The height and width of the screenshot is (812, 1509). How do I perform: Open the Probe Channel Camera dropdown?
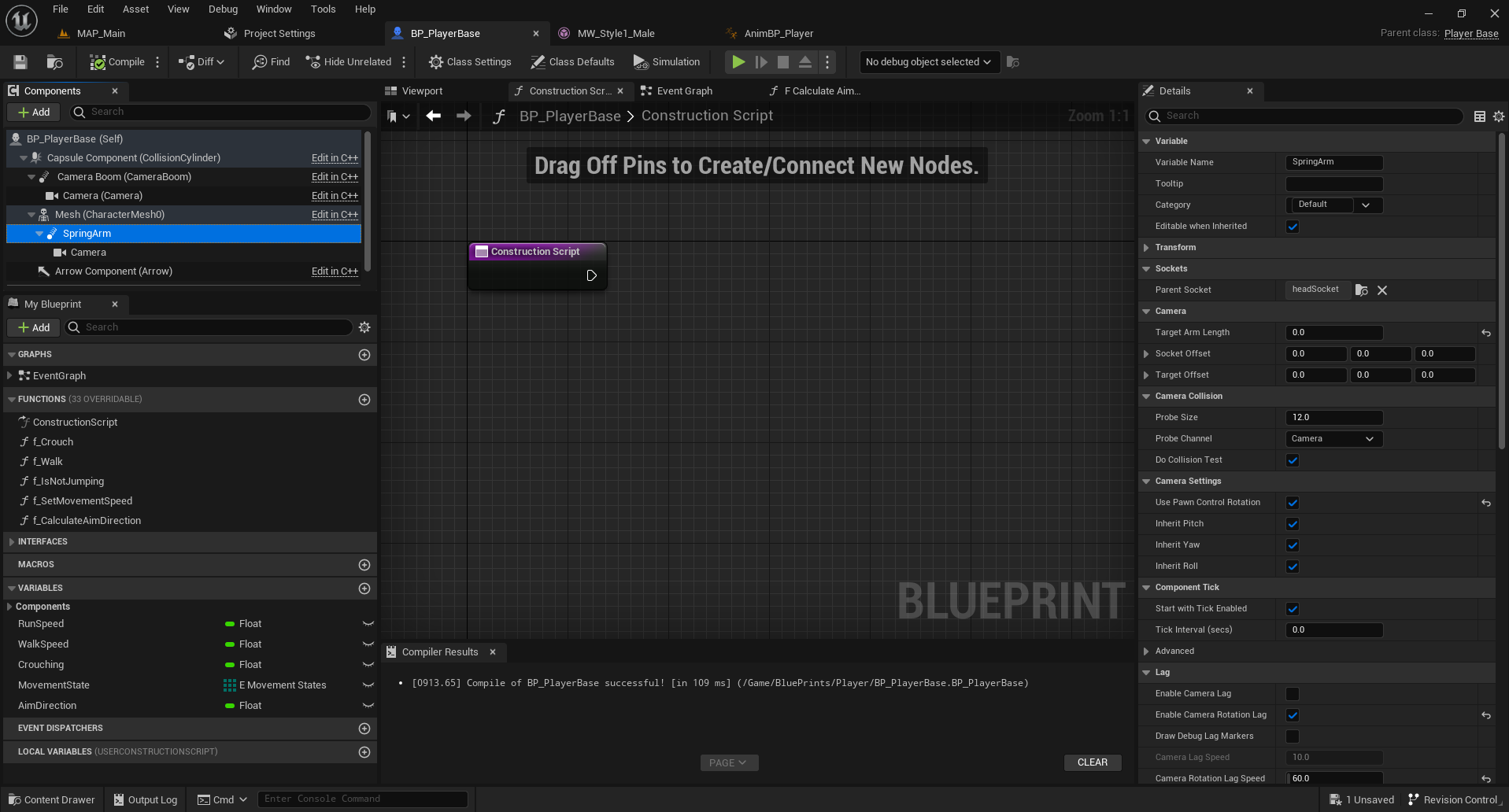pyautogui.click(x=1334, y=439)
